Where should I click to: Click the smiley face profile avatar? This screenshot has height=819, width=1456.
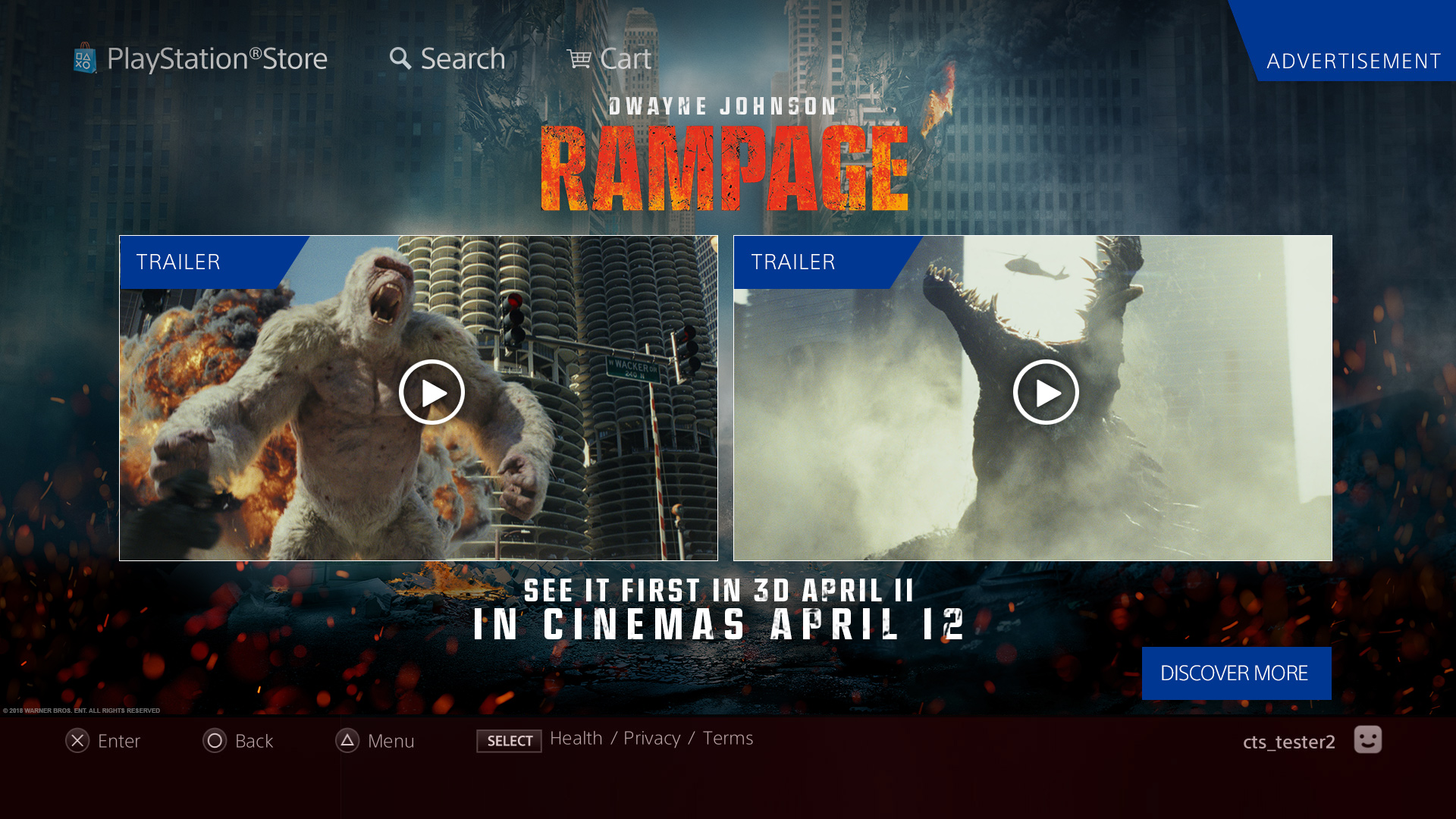click(x=1368, y=739)
